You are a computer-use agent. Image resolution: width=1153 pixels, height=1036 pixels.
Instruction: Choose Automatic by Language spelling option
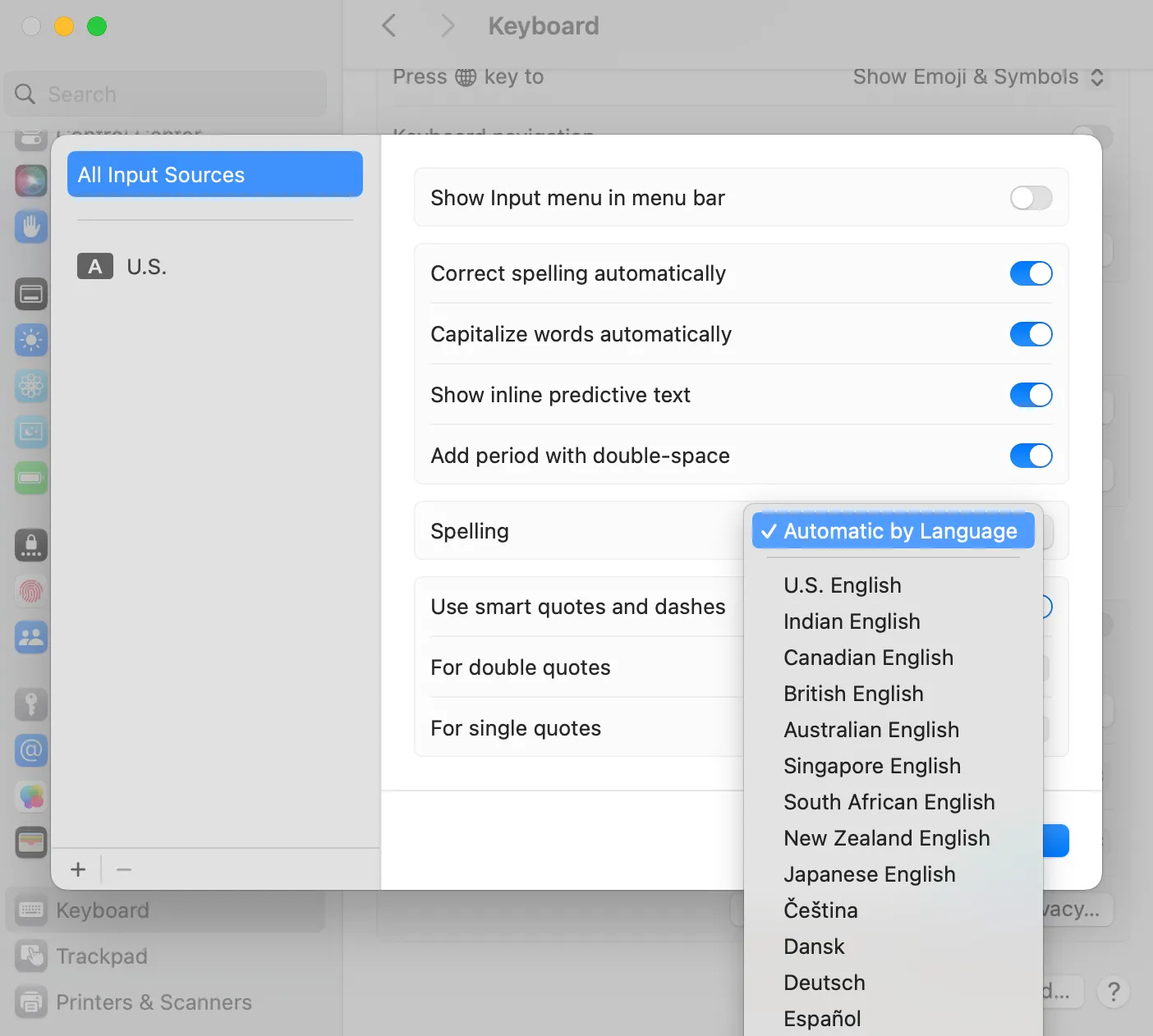pos(893,531)
